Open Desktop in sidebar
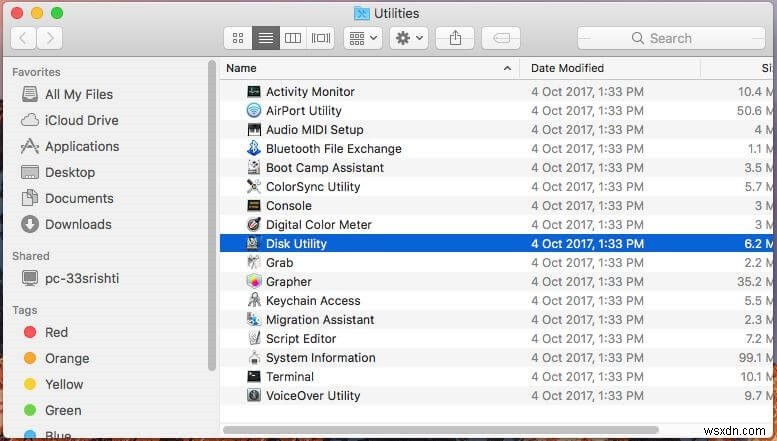The height and width of the screenshot is (441, 777). [x=57, y=172]
